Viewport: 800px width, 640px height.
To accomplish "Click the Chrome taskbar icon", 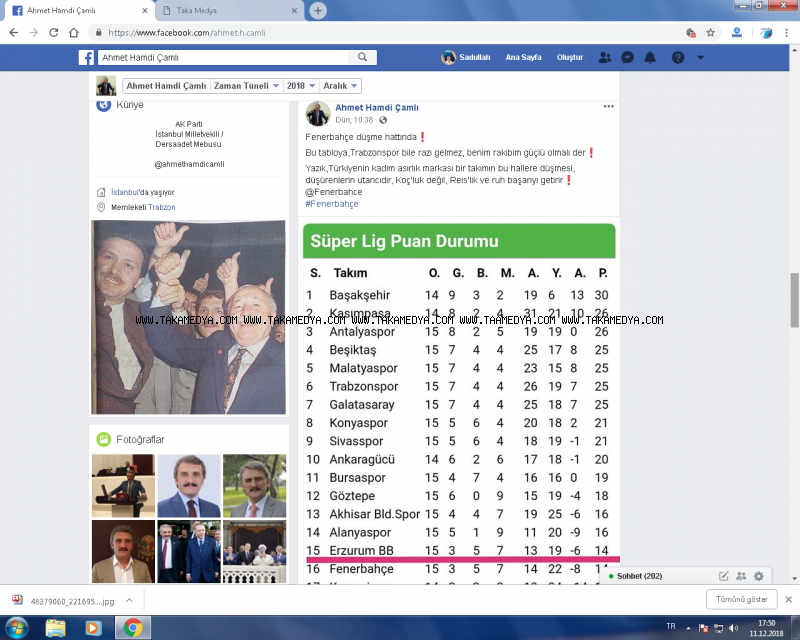I will click(132, 628).
